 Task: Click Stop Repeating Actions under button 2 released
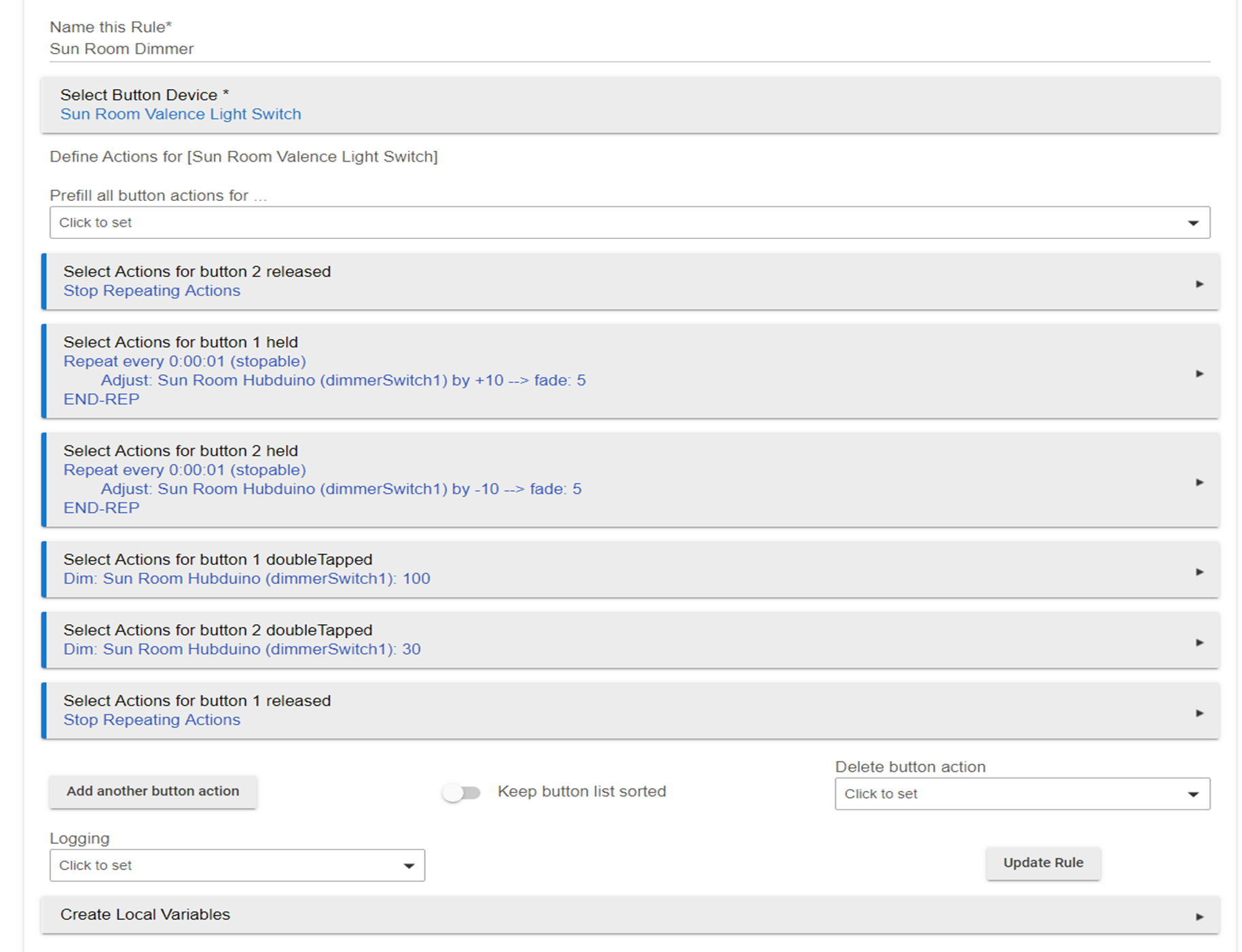[x=151, y=291]
